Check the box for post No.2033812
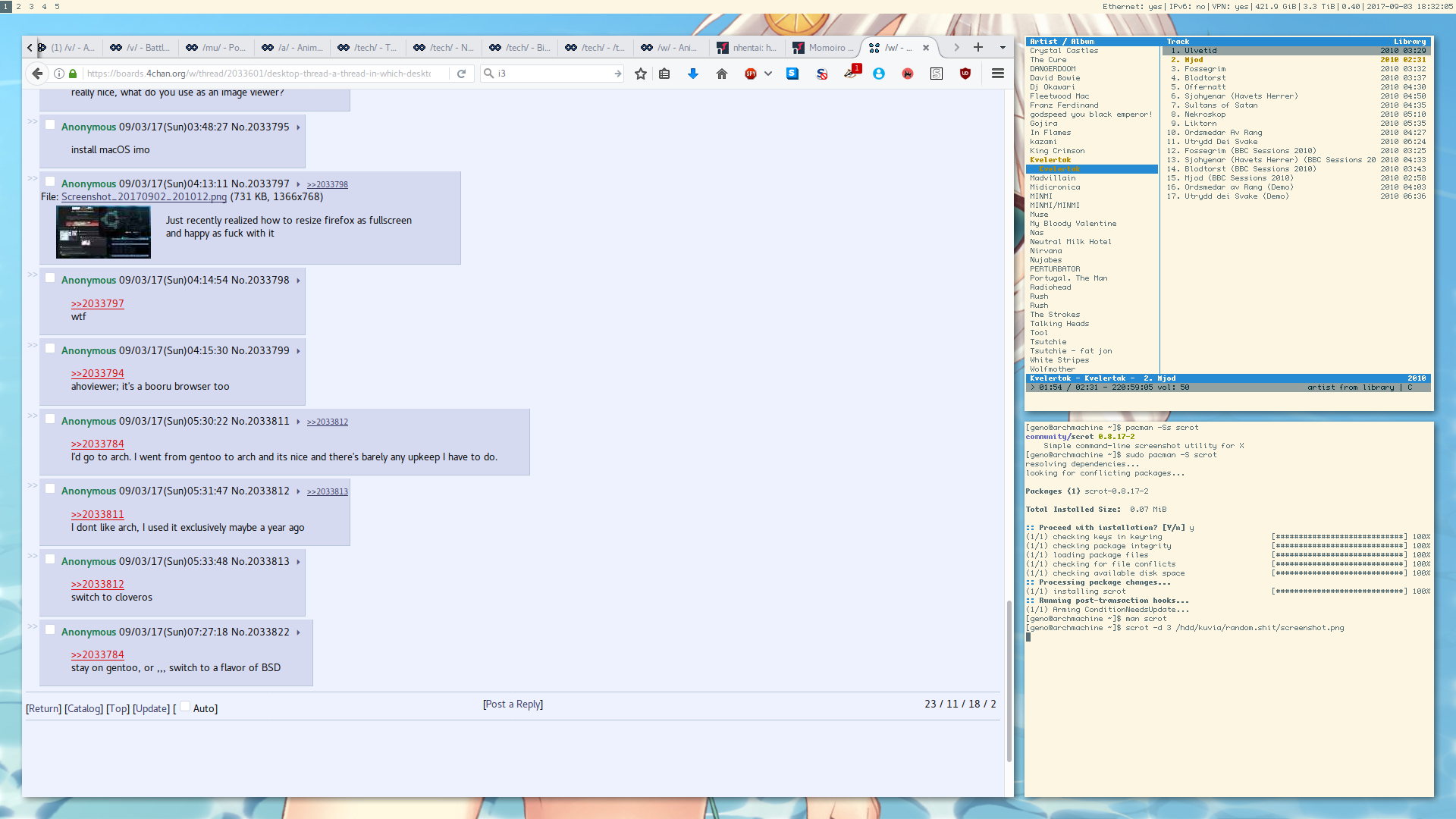Viewport: 1456px width, 819px height. point(50,488)
